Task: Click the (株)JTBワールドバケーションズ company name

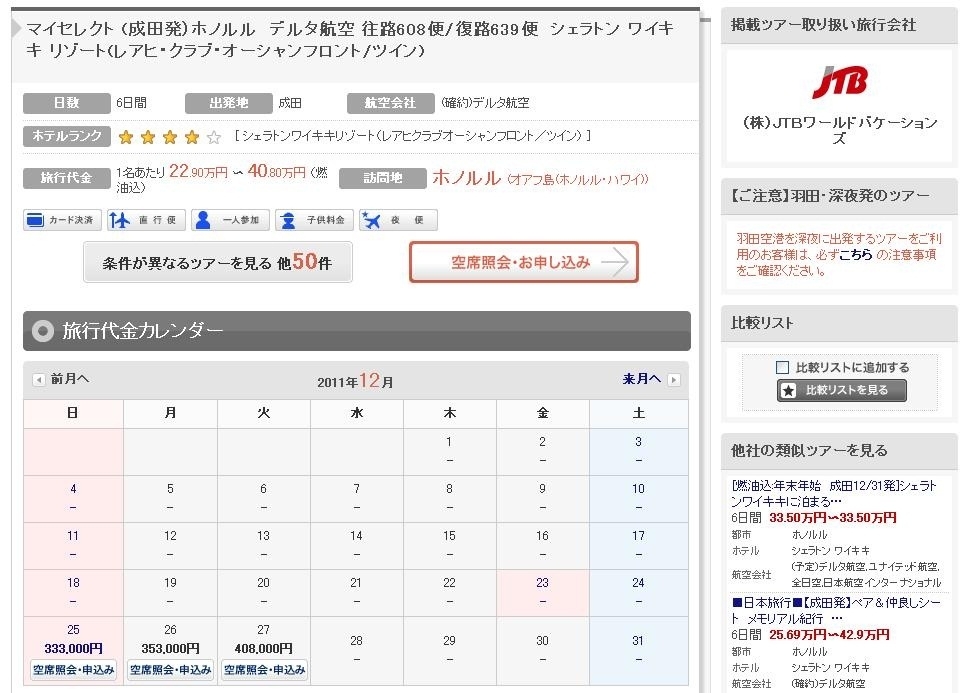Action: pos(839,130)
